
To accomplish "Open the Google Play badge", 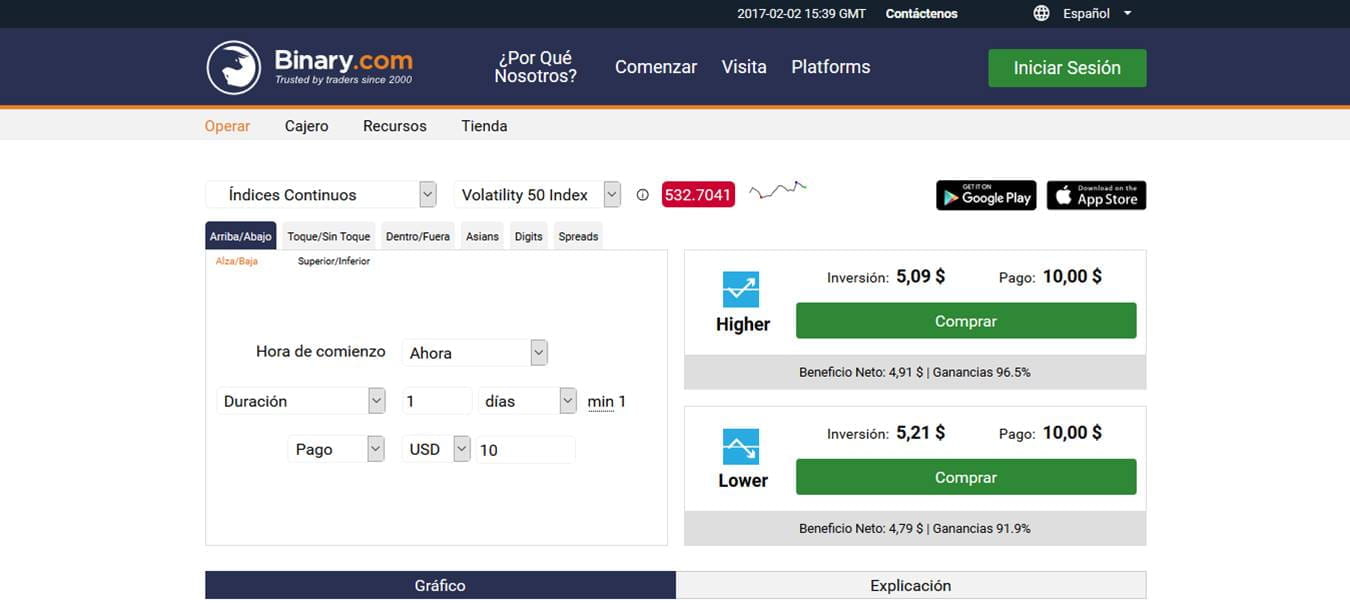I will [985, 195].
